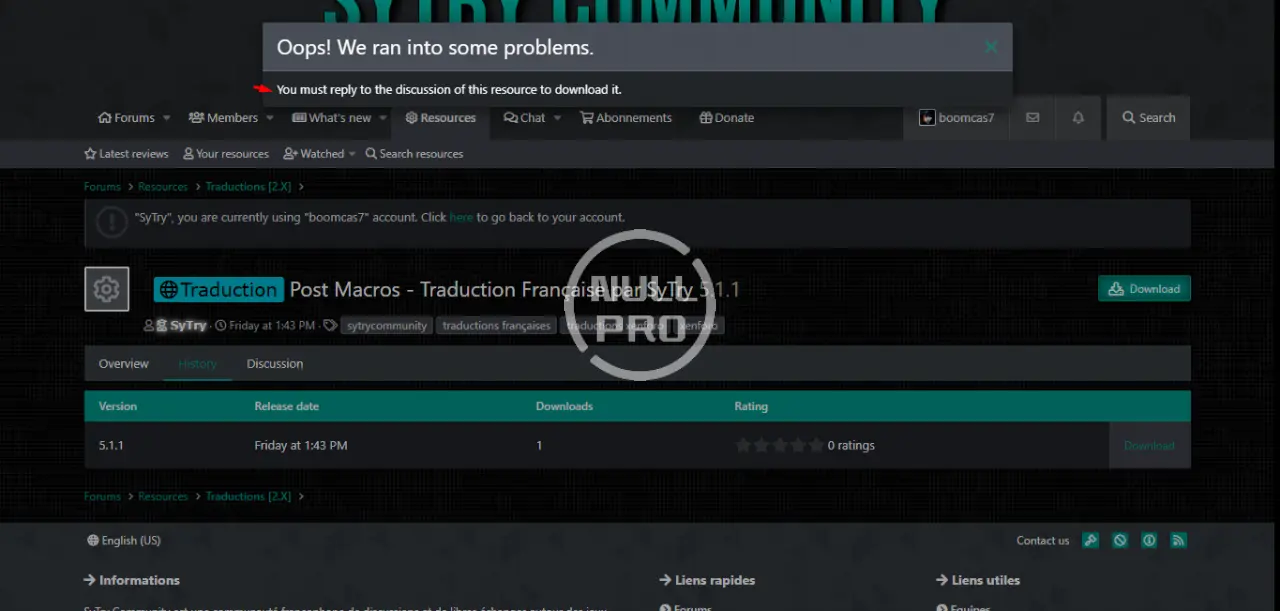Expand the Members dropdown arrow

click(x=270, y=118)
